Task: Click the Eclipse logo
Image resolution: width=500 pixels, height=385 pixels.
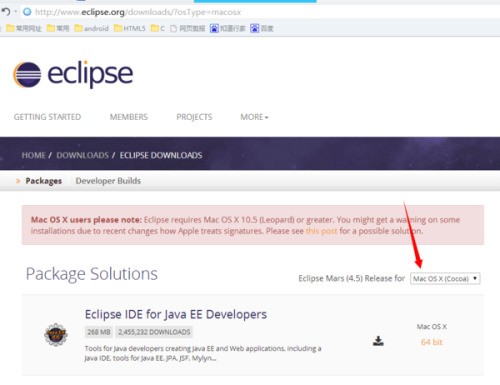Action: [x=73, y=74]
